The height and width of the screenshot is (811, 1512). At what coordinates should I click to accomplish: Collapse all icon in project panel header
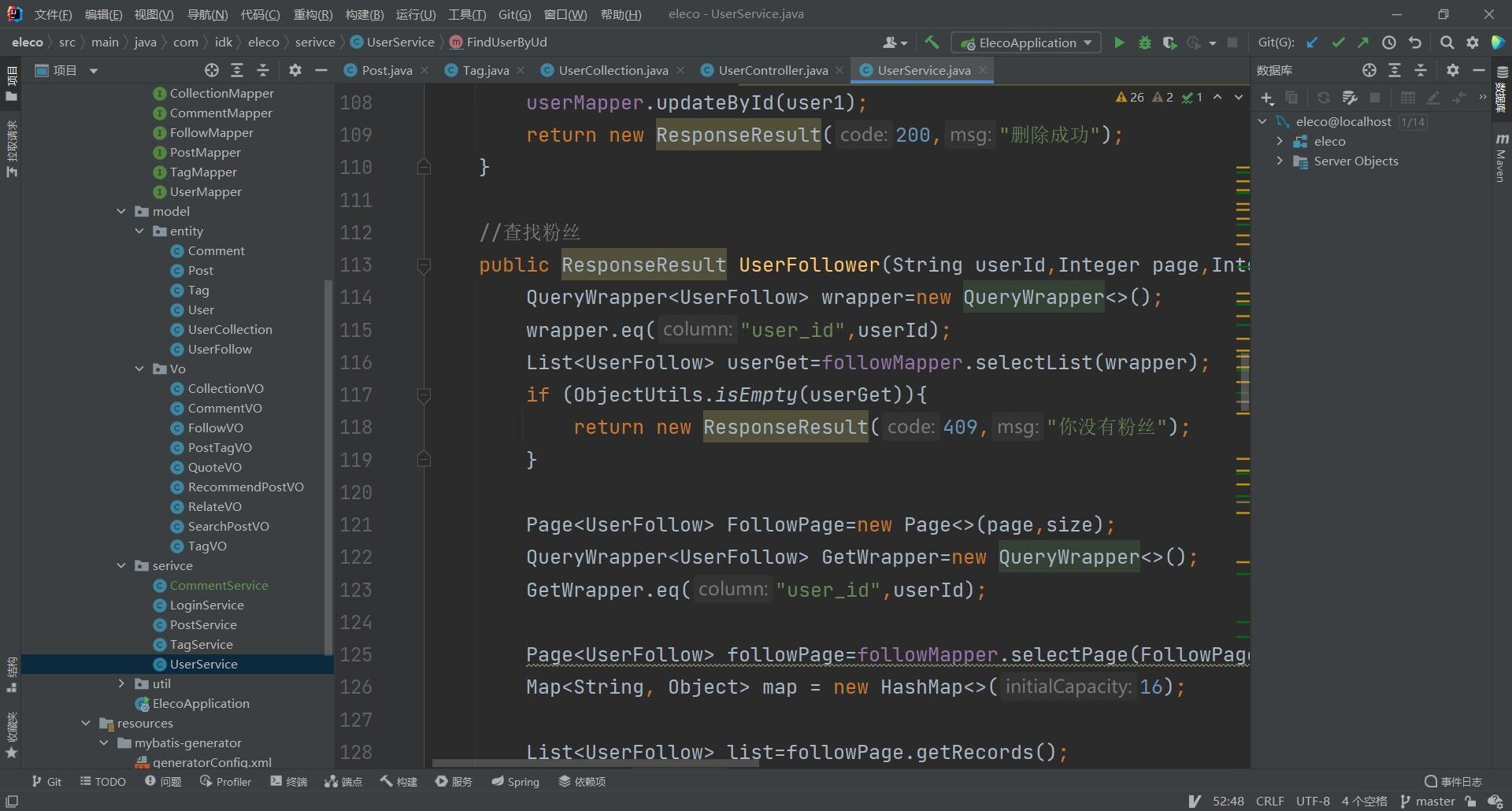(262, 70)
